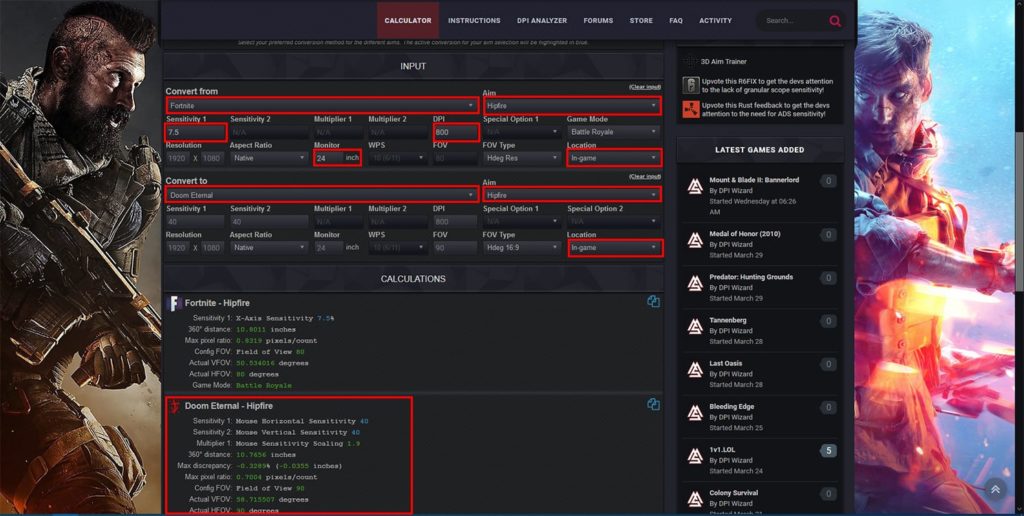The image size is (1024, 516).
Task: Click the scroll-to-top double chevron button
Action: click(x=995, y=489)
